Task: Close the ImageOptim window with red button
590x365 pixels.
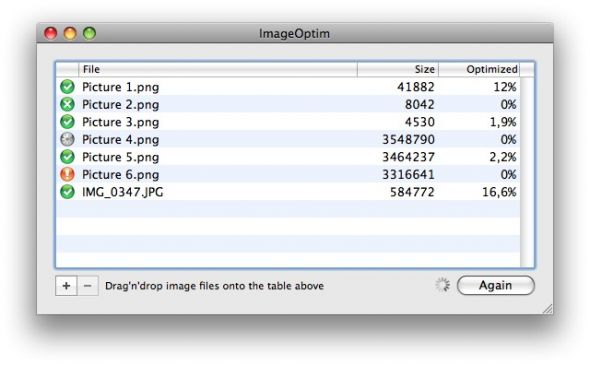Action: (x=50, y=33)
